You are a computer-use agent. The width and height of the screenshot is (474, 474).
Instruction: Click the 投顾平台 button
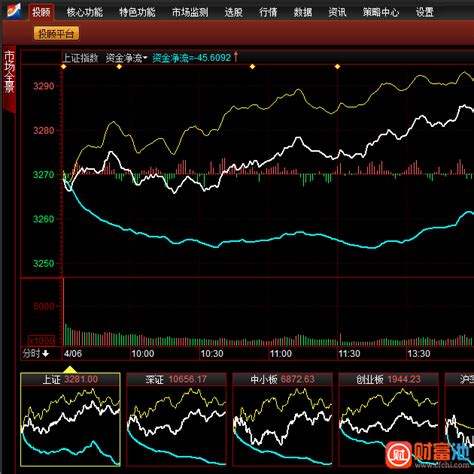[56, 34]
